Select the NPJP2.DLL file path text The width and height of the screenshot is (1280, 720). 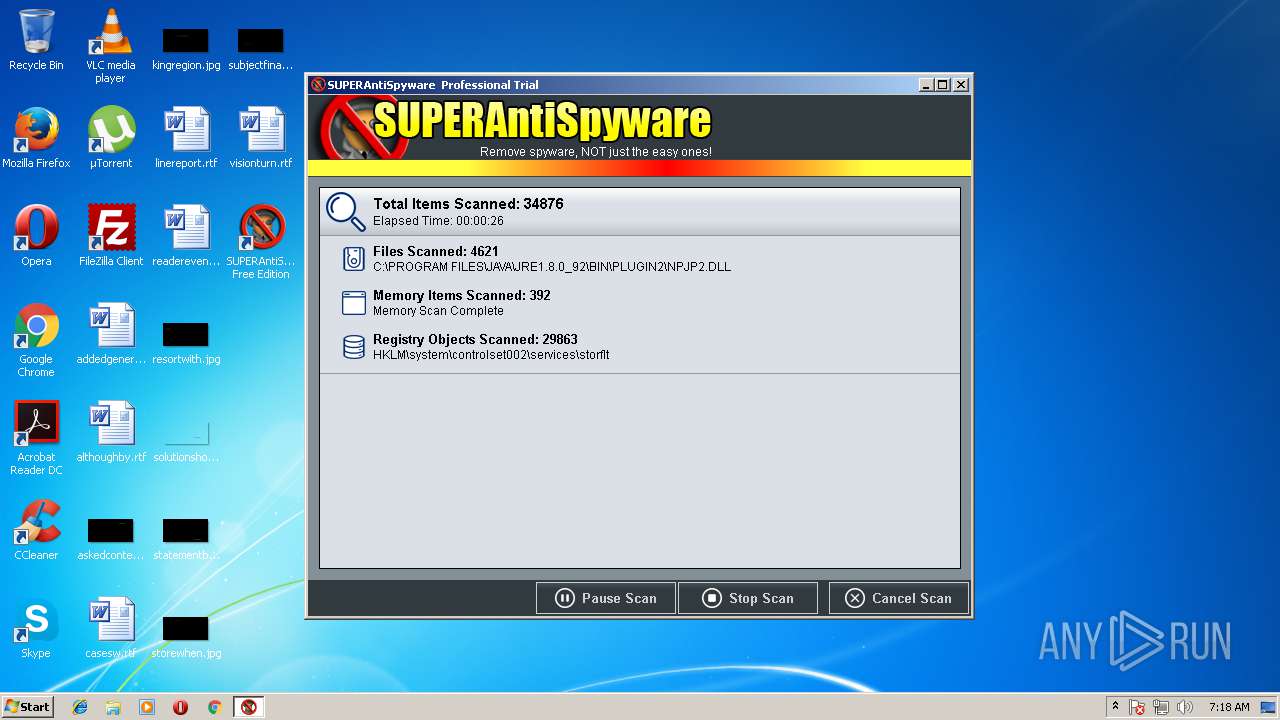(x=552, y=267)
